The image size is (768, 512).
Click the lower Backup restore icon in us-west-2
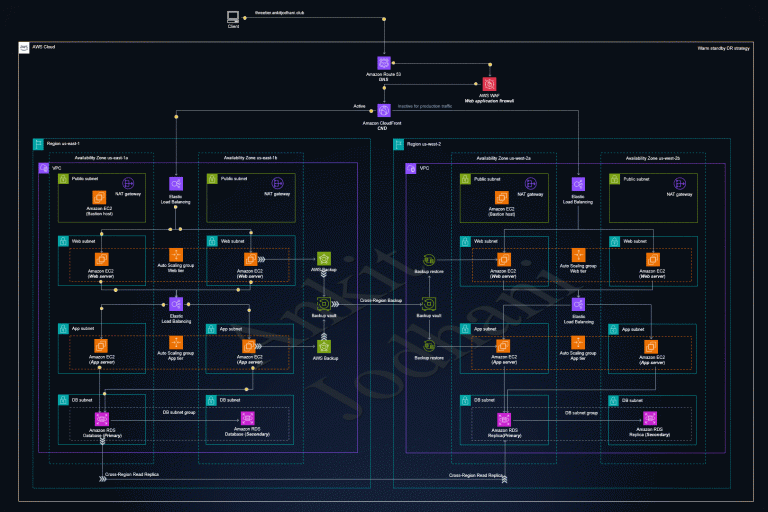coord(429,346)
